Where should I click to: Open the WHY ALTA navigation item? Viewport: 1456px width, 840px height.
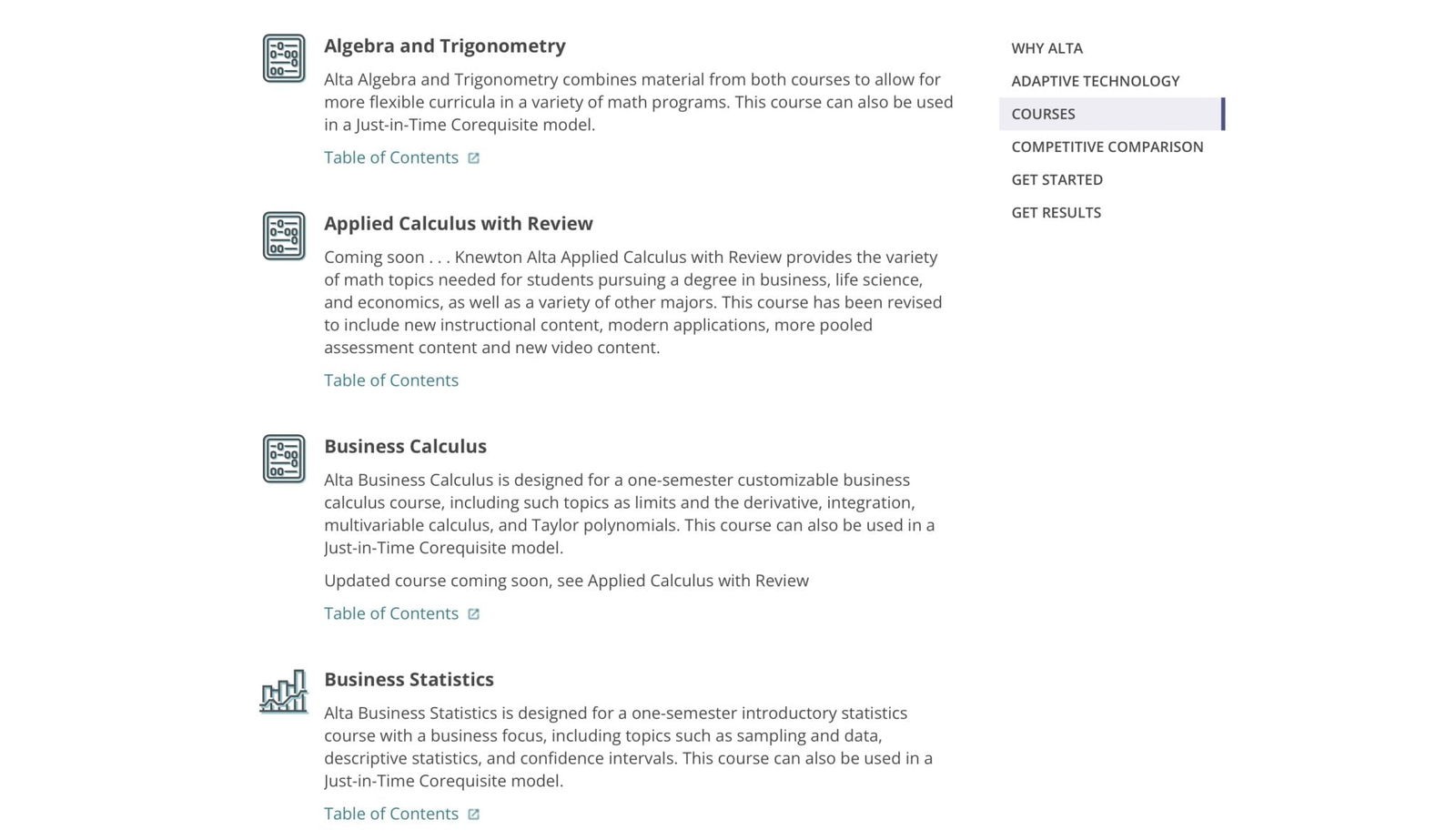[1046, 48]
